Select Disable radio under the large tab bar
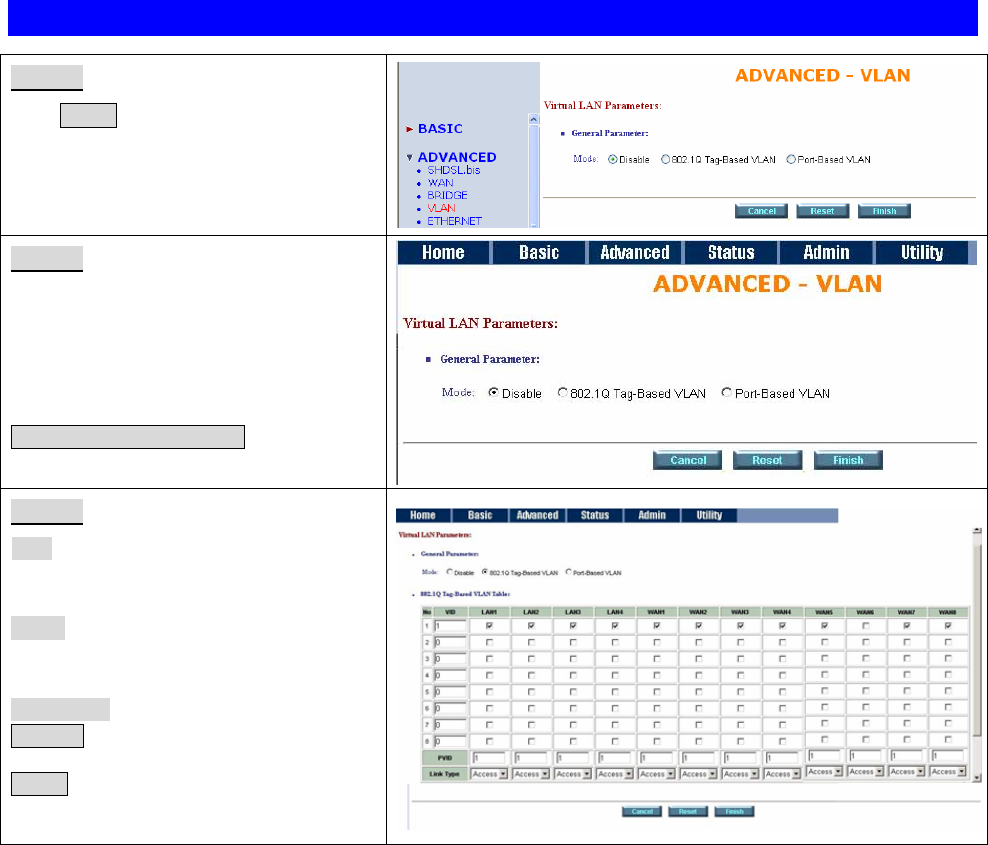The image size is (988, 845). [x=493, y=393]
